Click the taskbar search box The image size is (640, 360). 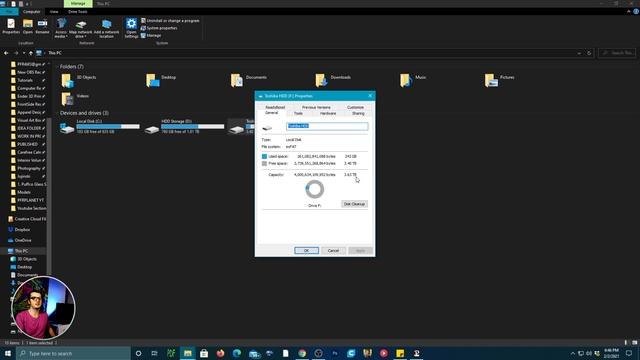point(73,353)
